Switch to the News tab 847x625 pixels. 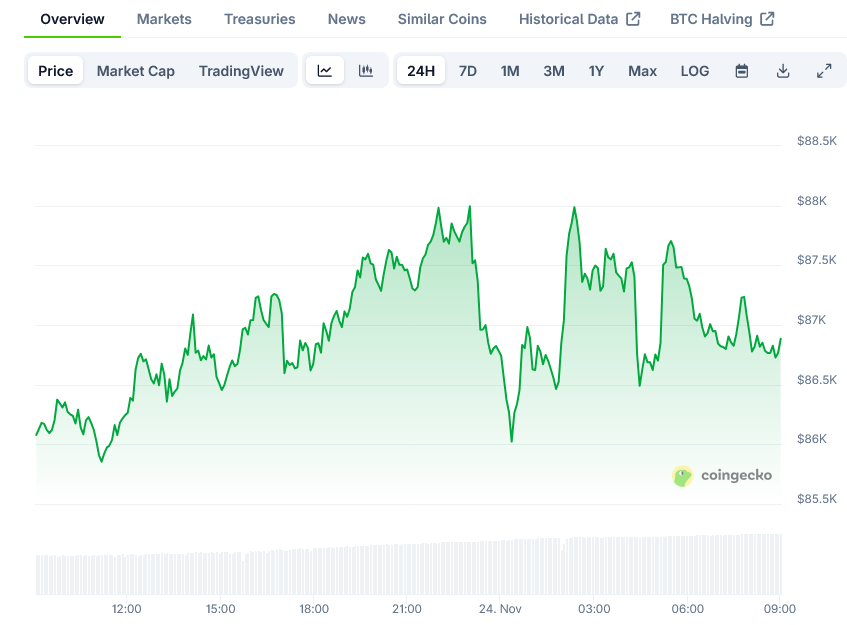[x=346, y=18]
